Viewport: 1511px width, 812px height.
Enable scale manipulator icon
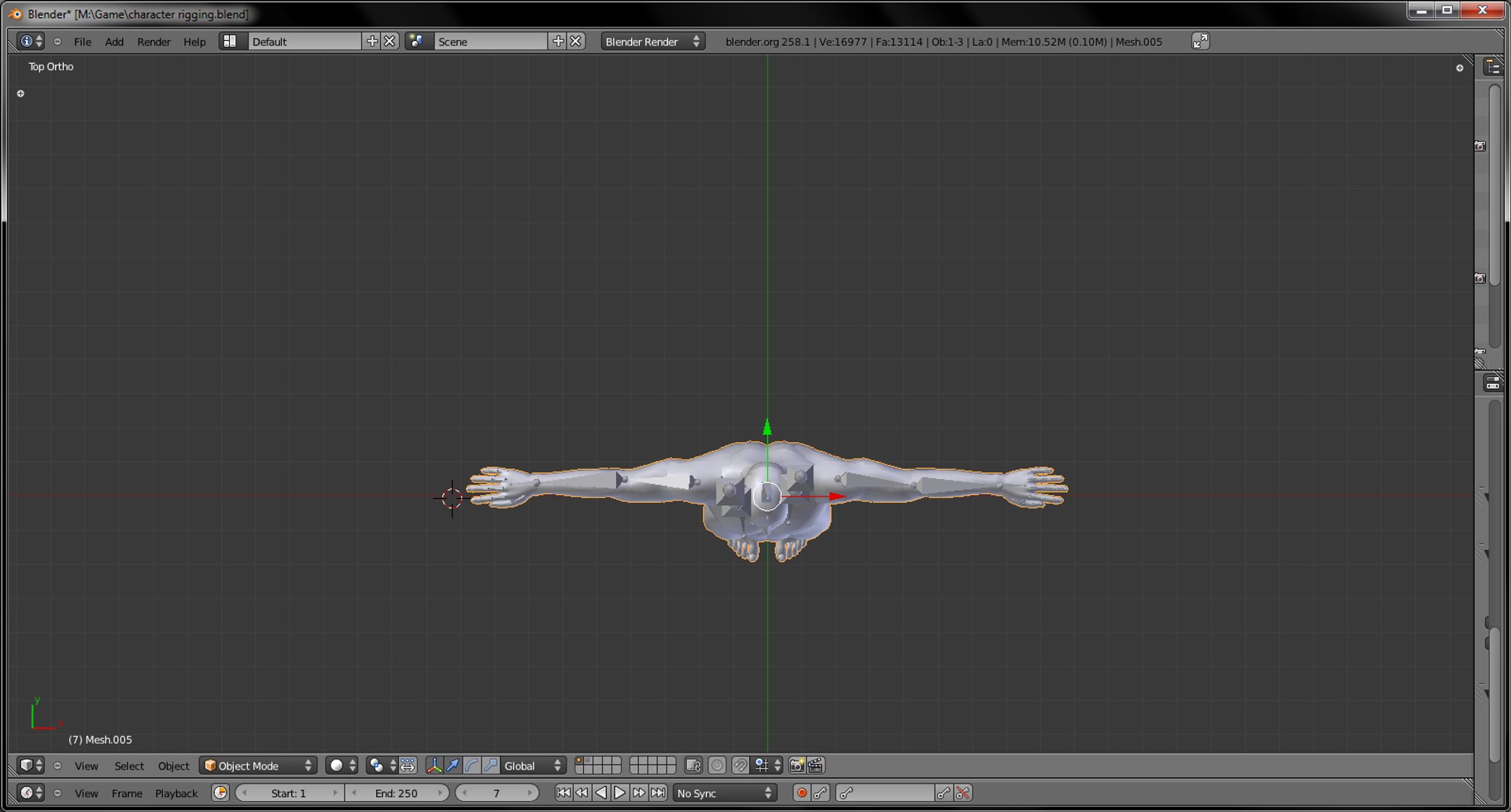[x=490, y=766]
